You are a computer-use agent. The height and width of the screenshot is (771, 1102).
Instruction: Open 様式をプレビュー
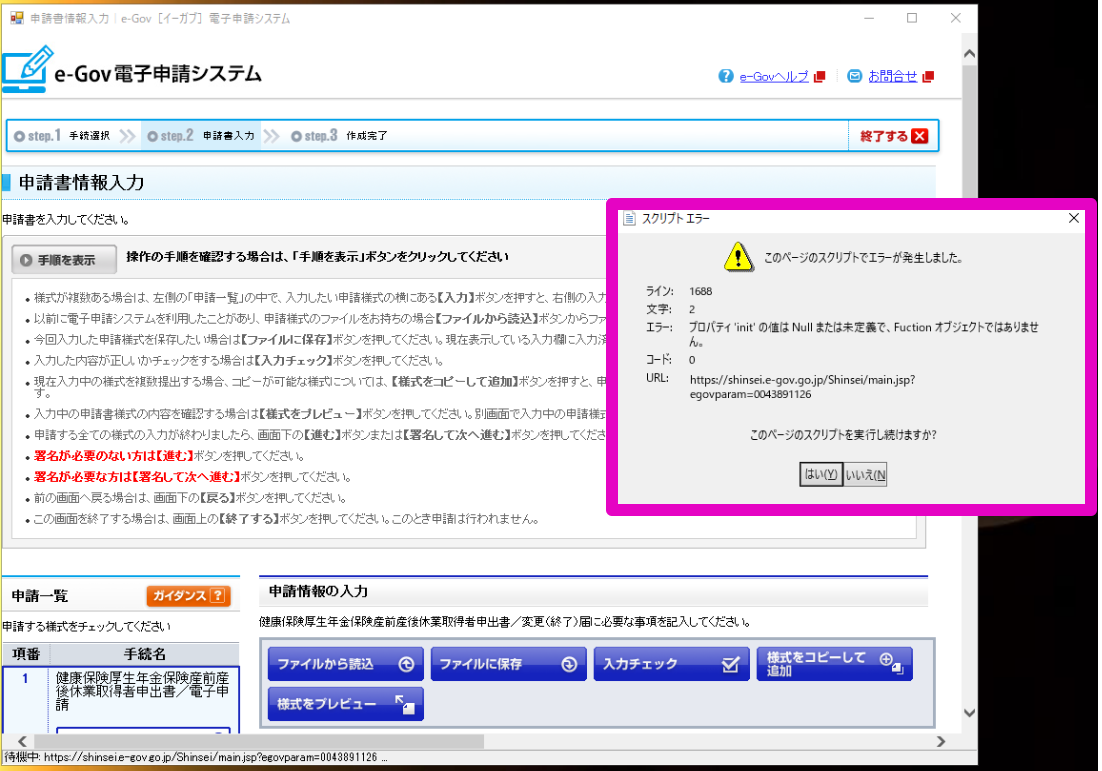click(345, 704)
